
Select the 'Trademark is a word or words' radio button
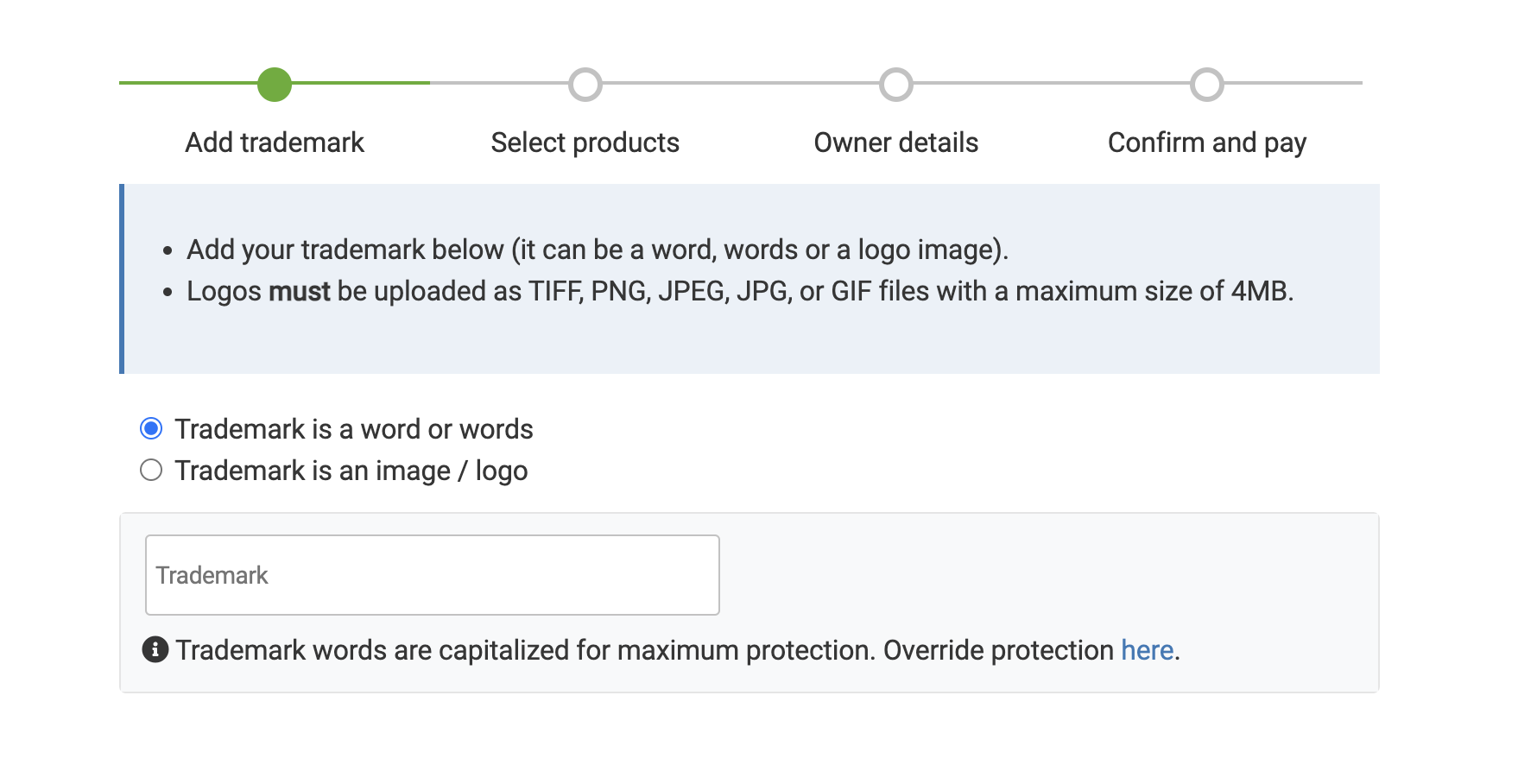151,428
